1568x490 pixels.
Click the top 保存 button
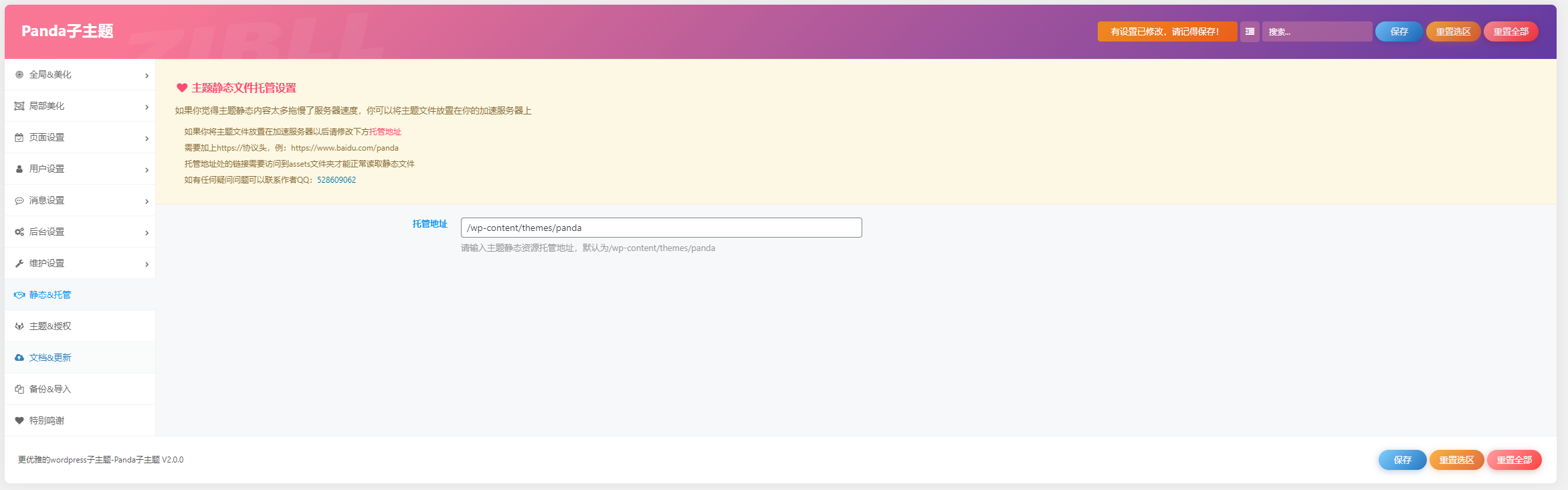coord(1399,31)
